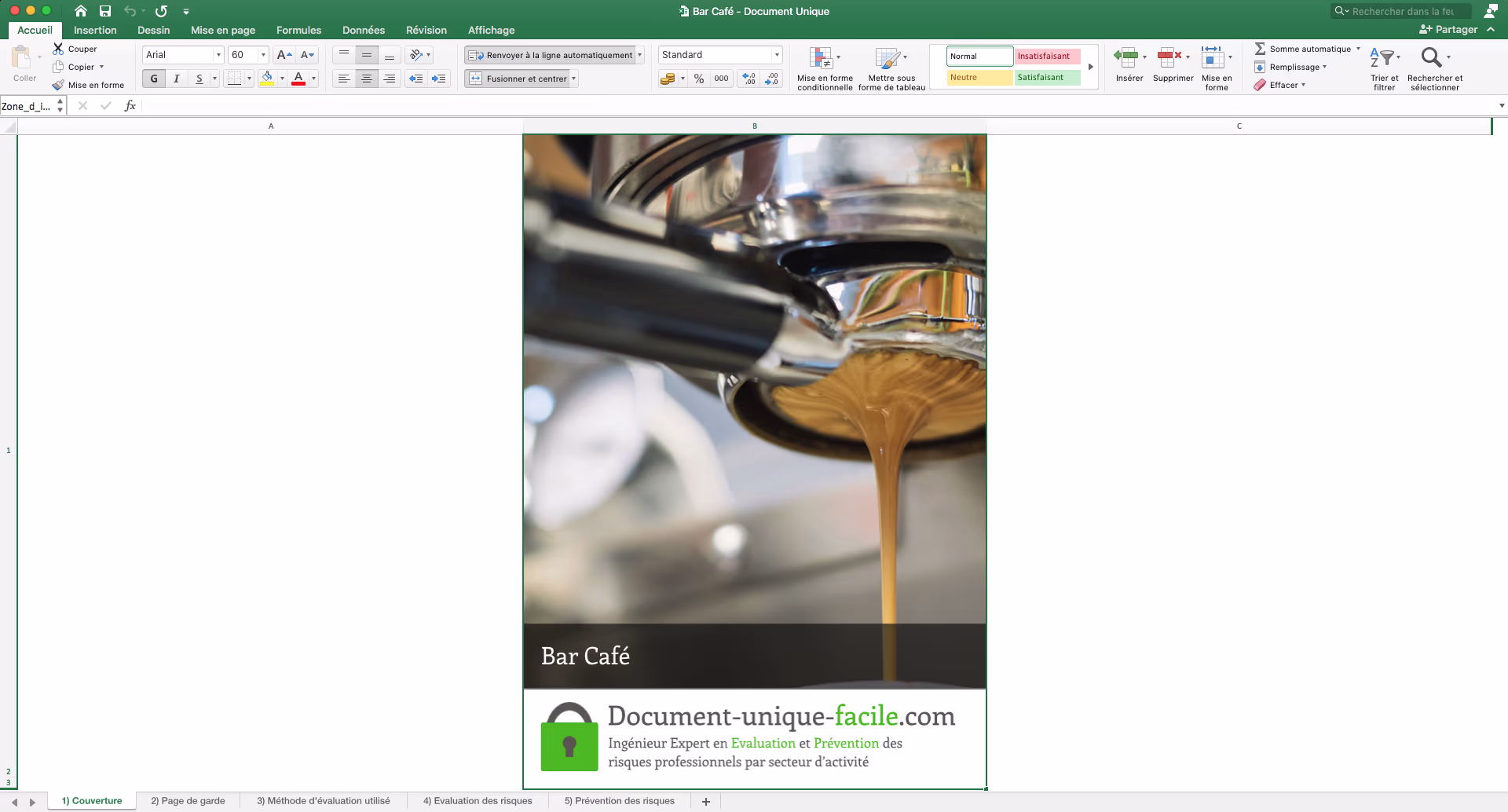Open the Arial font name dropdown
Screen dimensions: 1508x812
[x=218, y=55]
